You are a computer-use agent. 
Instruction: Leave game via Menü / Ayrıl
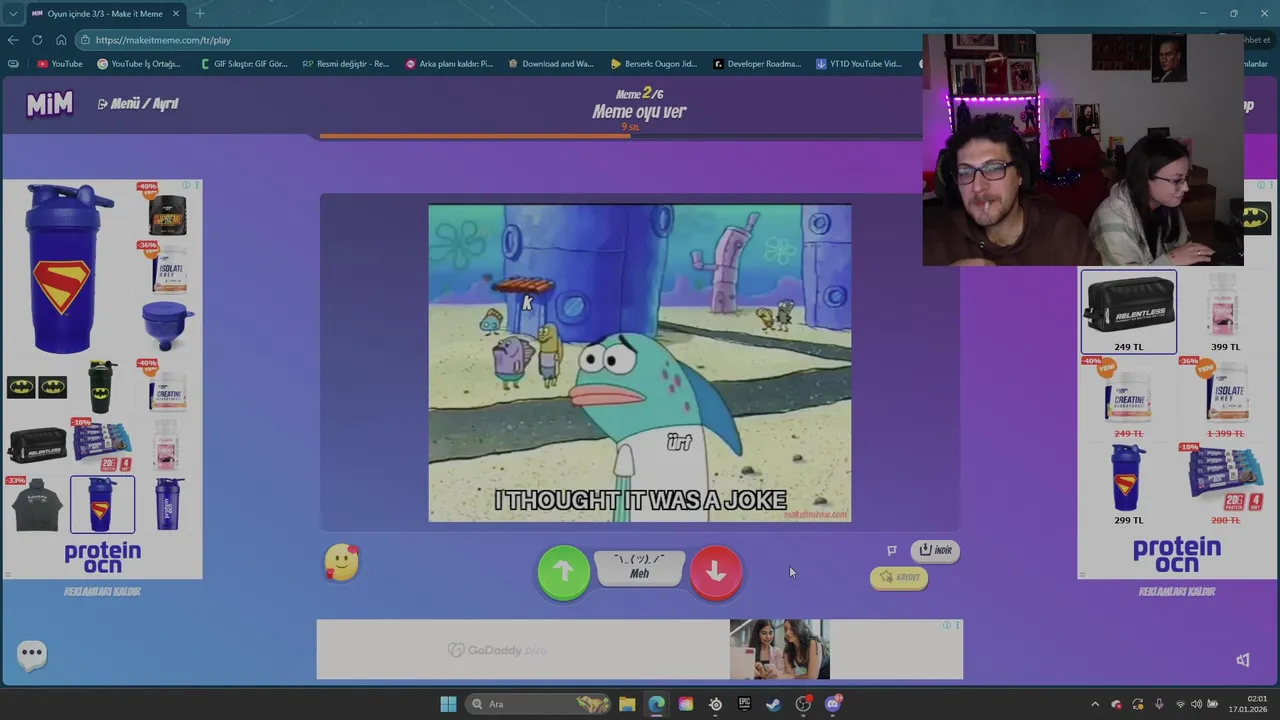tap(138, 104)
